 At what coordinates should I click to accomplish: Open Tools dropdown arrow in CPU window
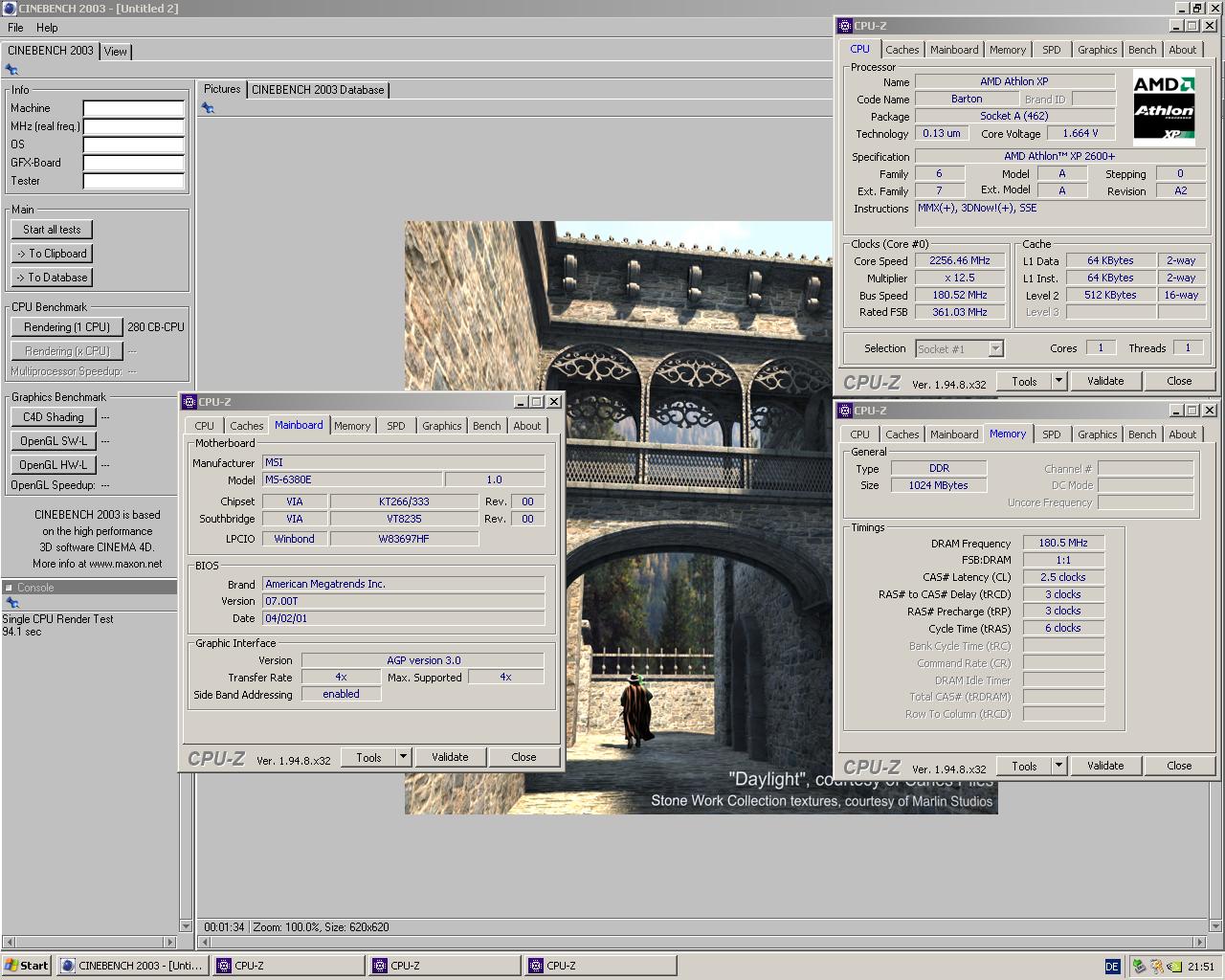click(1058, 381)
